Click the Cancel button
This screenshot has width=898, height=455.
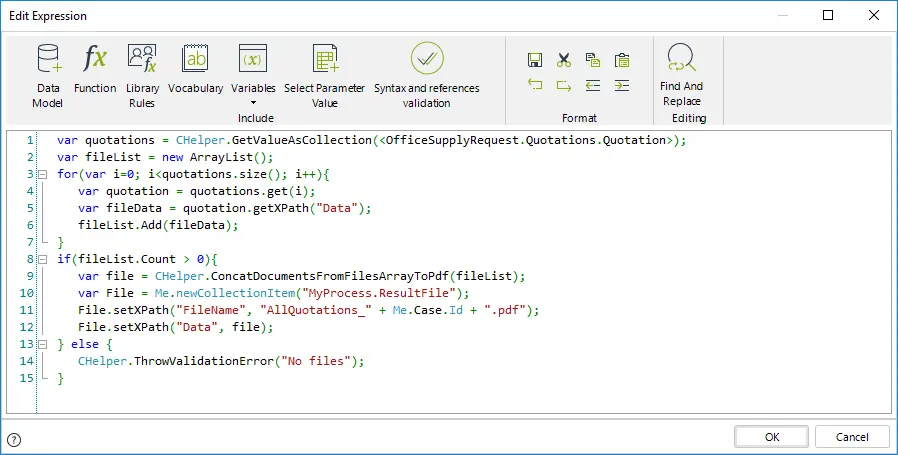click(x=852, y=437)
